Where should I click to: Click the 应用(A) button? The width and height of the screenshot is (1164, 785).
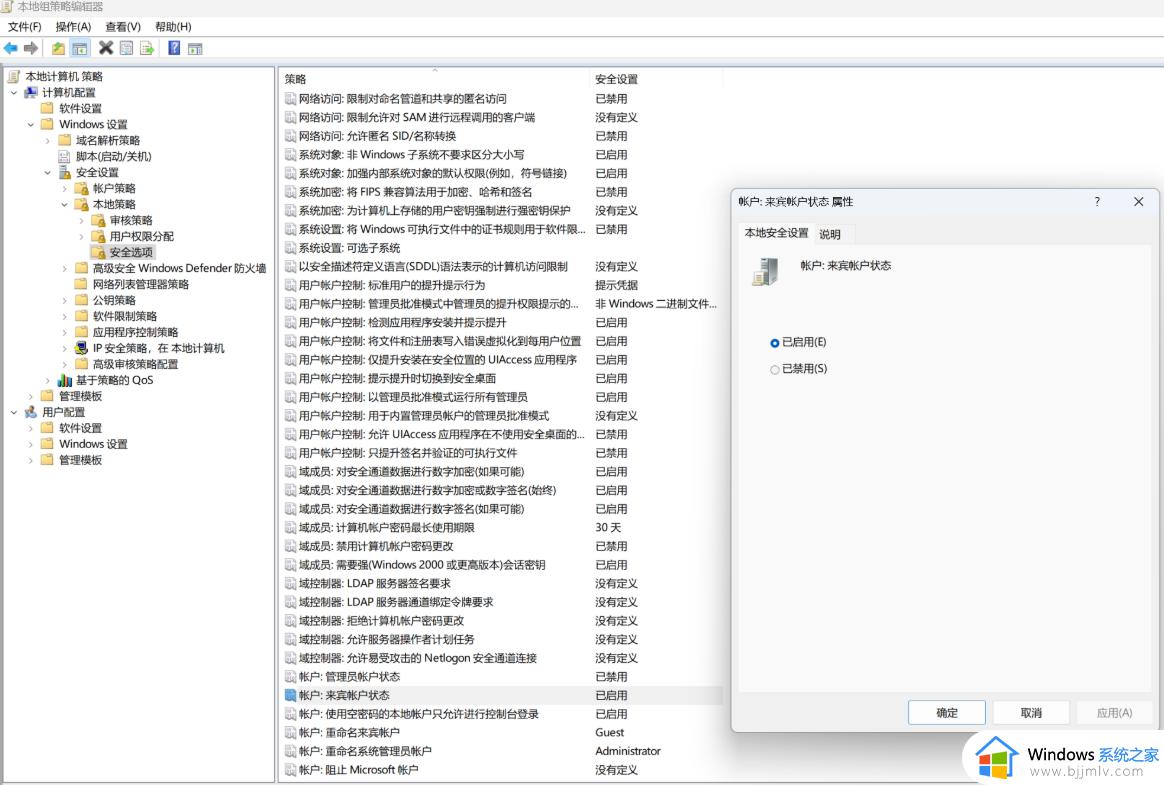coord(1114,713)
